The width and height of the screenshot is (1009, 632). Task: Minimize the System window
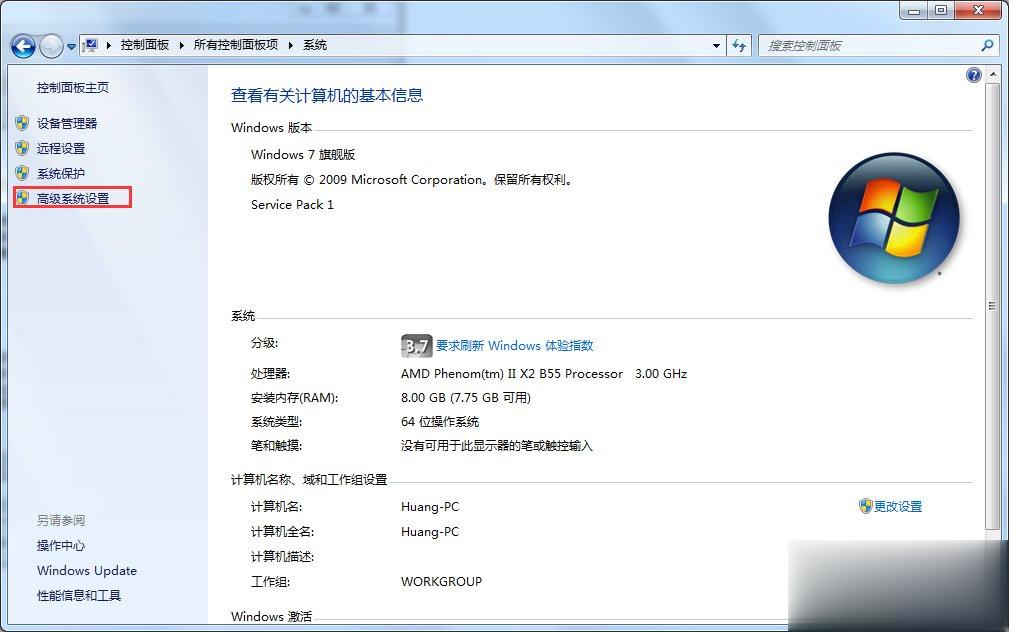tap(914, 10)
